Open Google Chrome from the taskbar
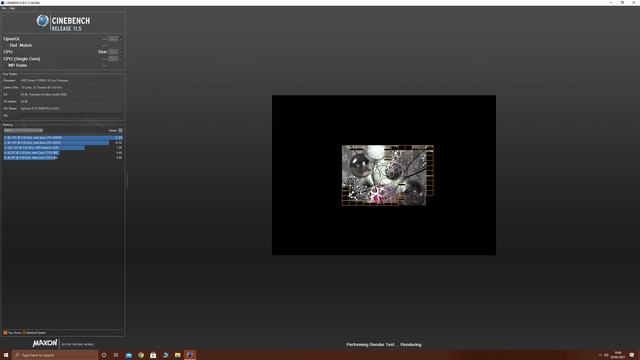640x360 pixels. point(141,355)
